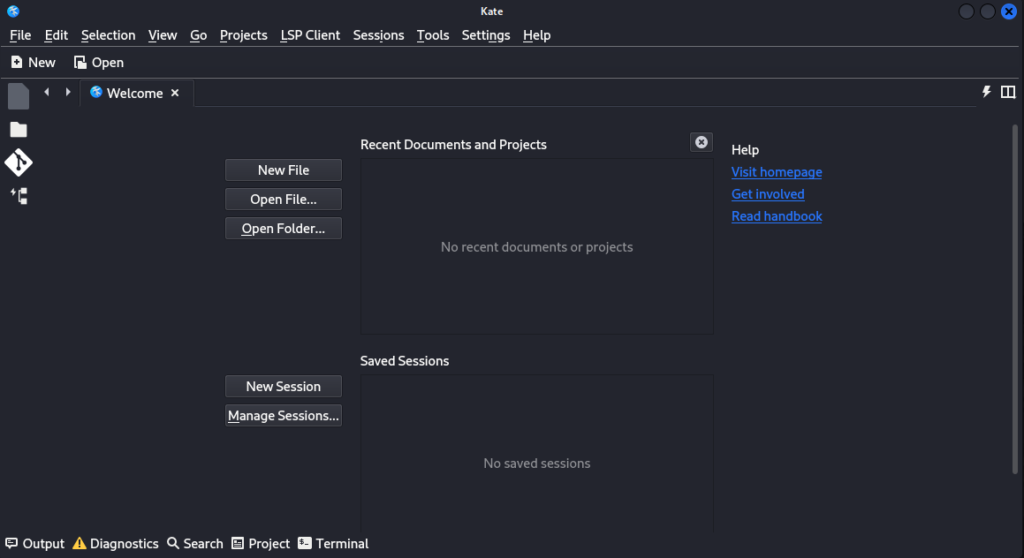Open the Go menu
The width and height of the screenshot is (1024, 558).
click(199, 35)
